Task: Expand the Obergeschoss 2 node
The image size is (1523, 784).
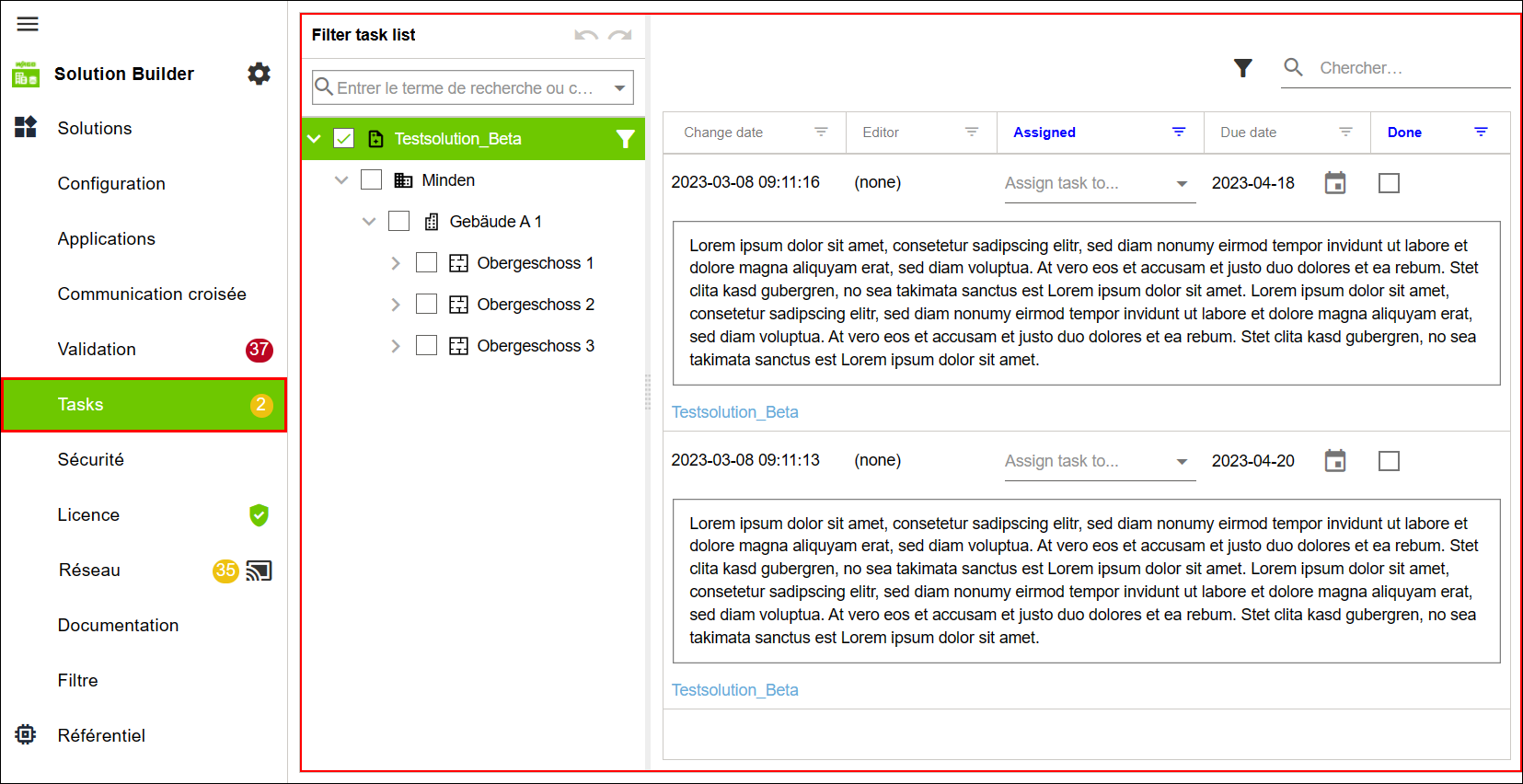Action: (x=396, y=305)
